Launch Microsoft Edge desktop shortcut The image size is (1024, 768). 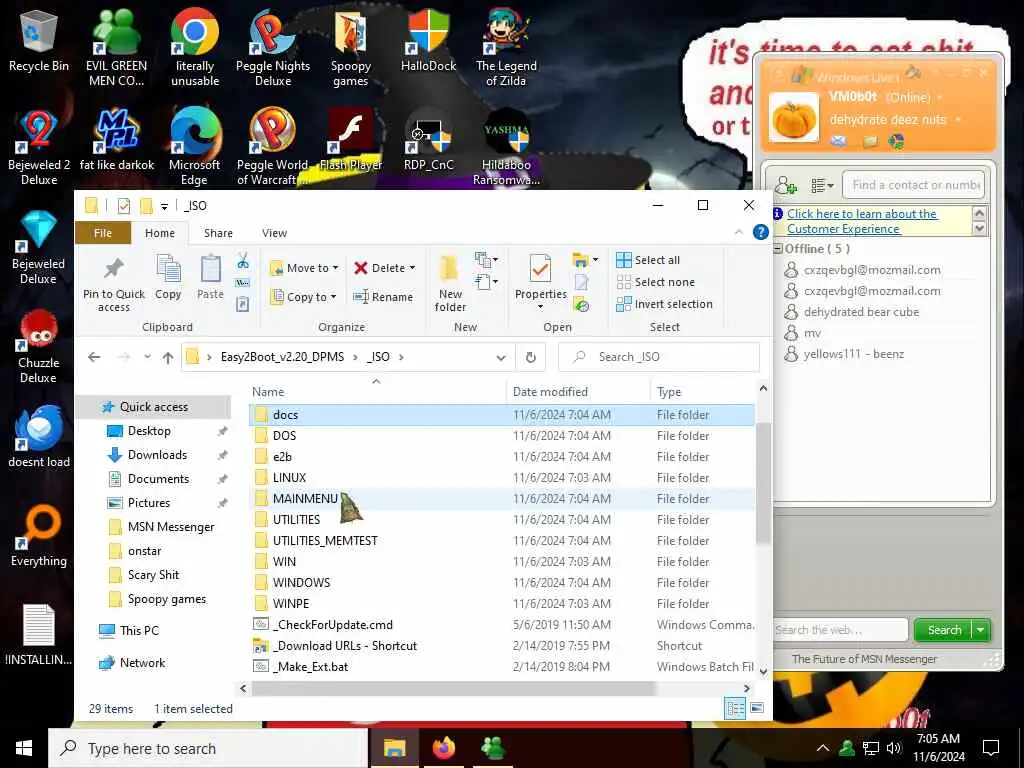tap(195, 148)
